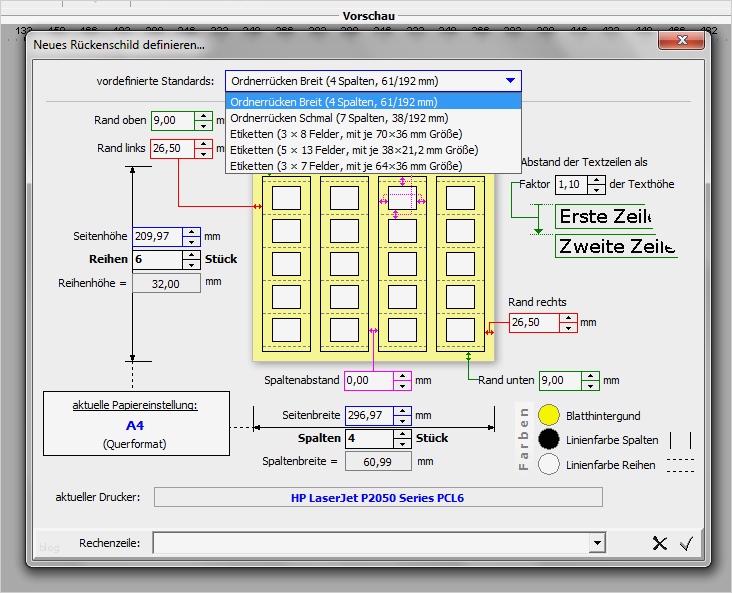This screenshot has height=593, width=732.
Task: Click the X cancel icon
Action: pos(659,544)
